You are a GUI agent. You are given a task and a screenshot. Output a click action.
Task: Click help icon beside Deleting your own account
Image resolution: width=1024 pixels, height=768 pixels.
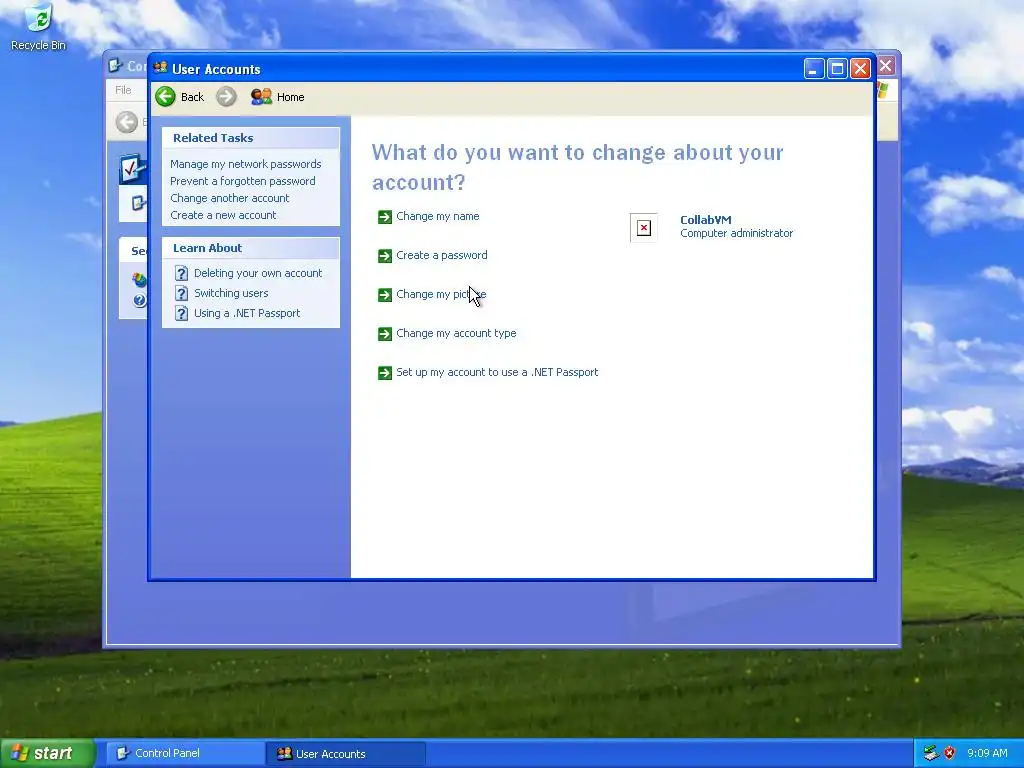click(x=182, y=273)
